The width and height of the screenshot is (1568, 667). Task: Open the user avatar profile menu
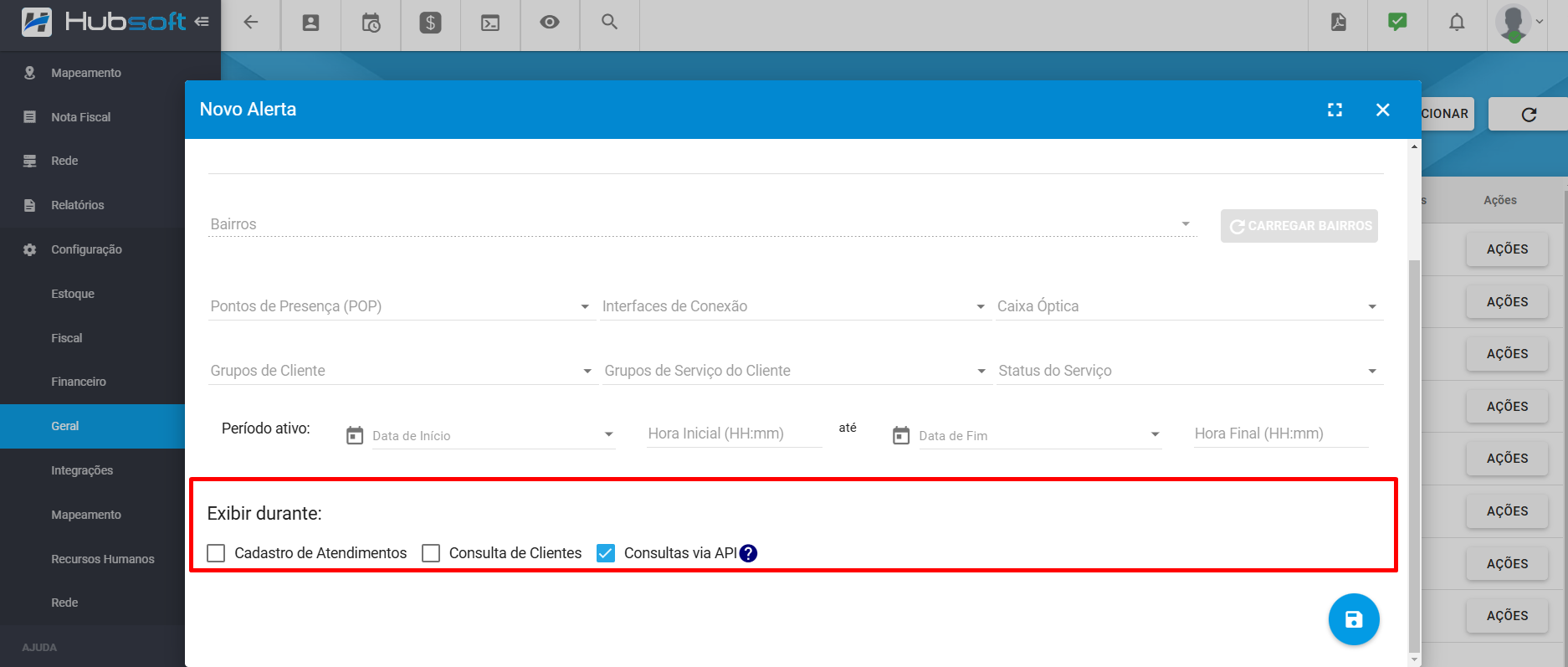1519,23
